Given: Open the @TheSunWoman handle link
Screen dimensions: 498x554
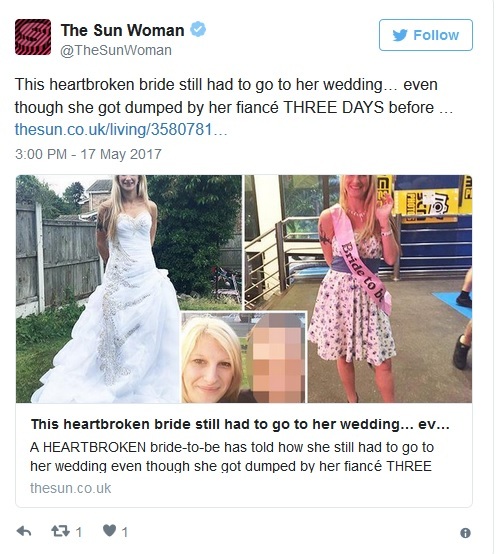Looking at the screenshot, I should 116,50.
